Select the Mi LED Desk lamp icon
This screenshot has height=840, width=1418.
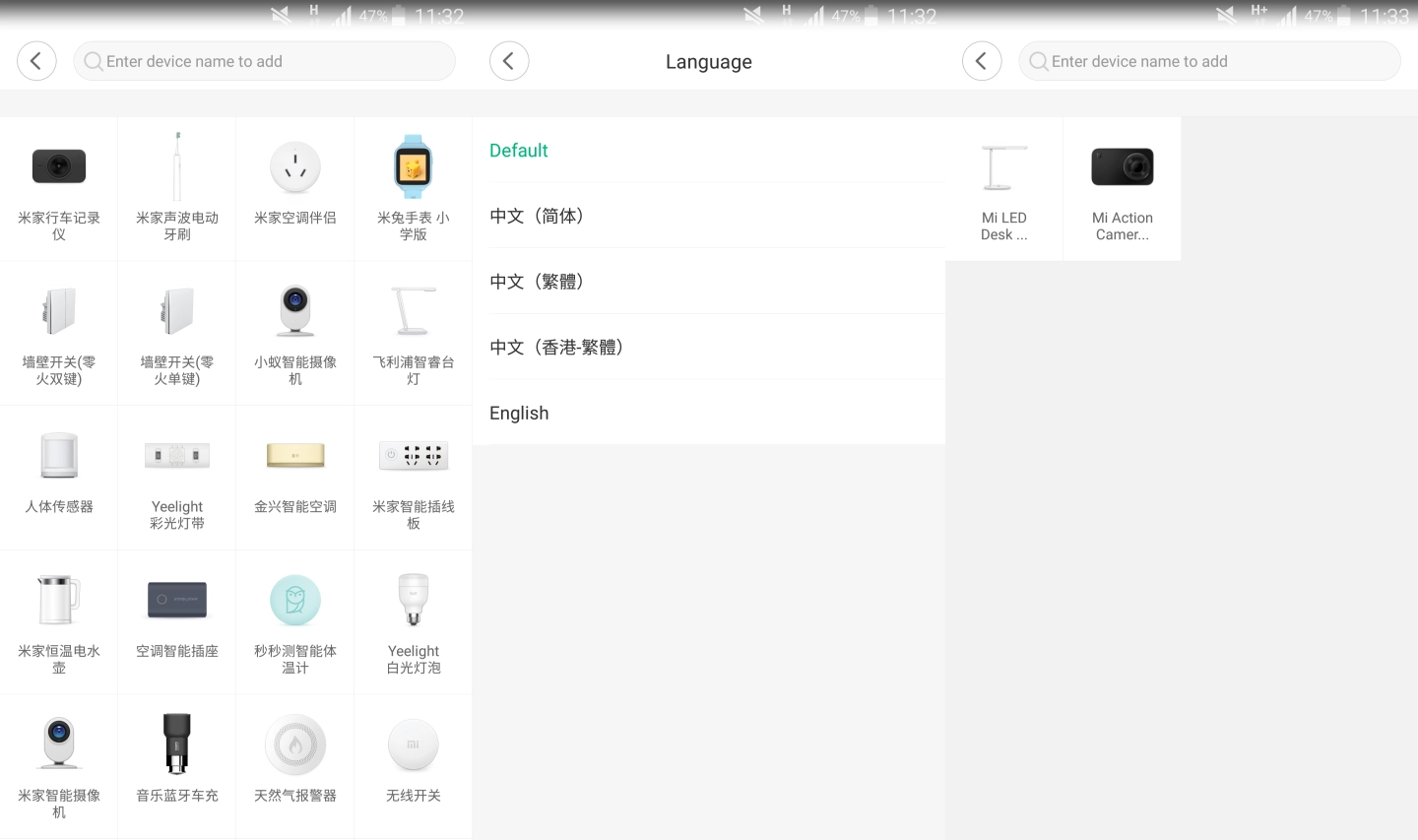point(1003,167)
